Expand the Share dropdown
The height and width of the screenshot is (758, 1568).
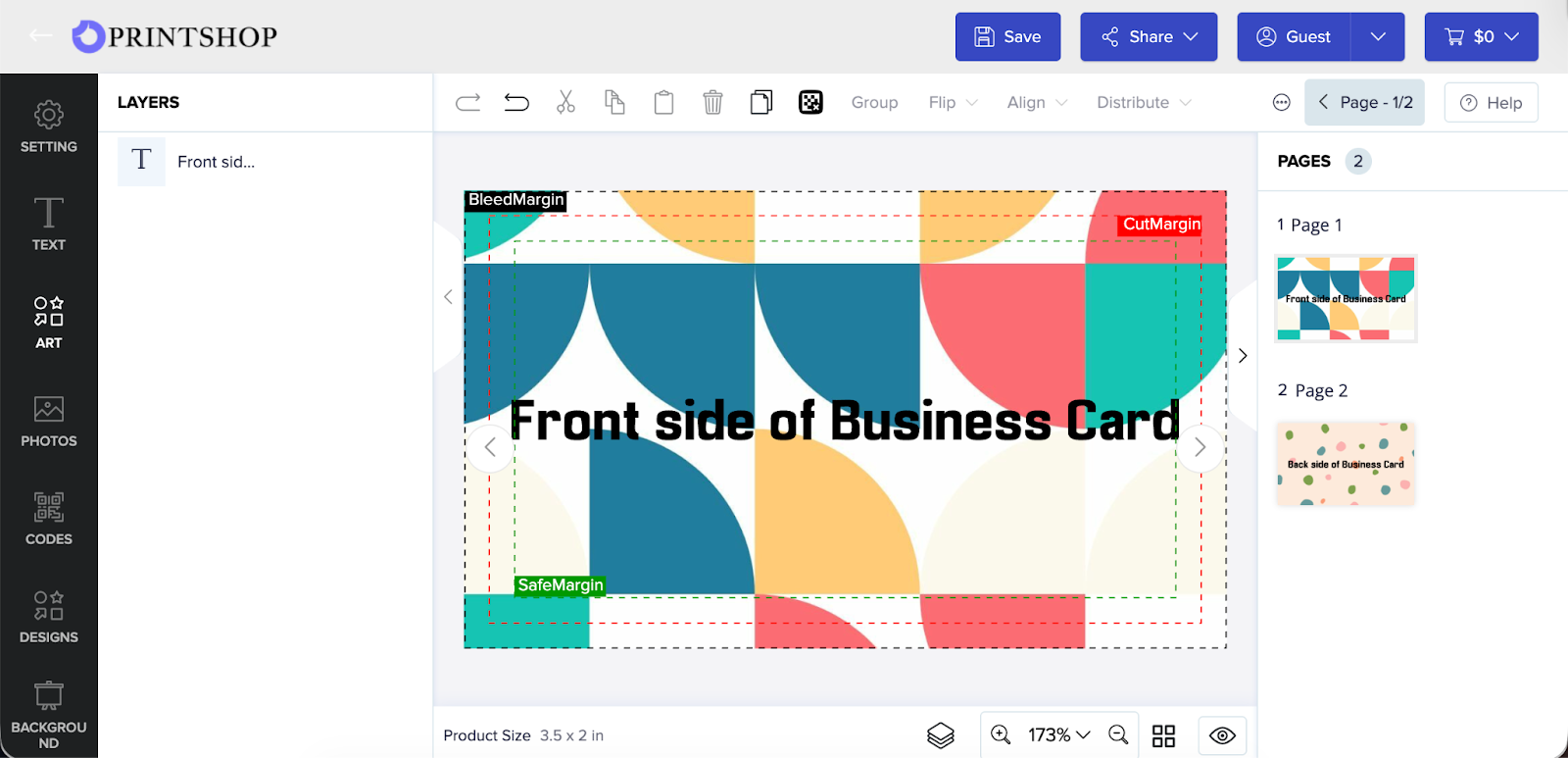tap(1149, 37)
